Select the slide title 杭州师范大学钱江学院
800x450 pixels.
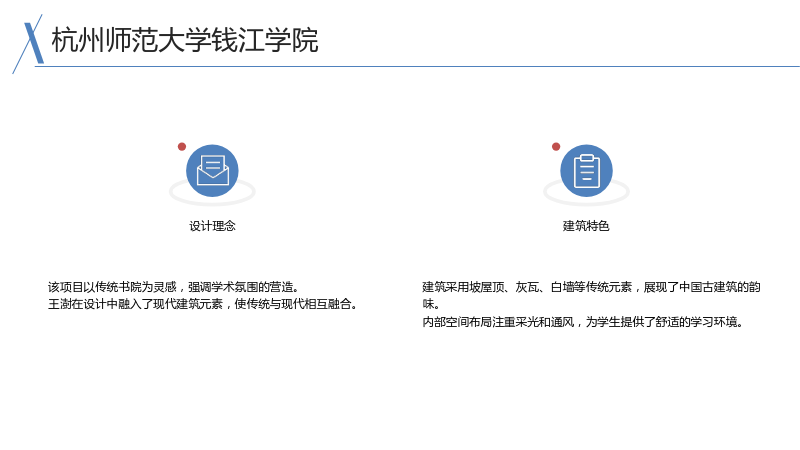point(185,40)
